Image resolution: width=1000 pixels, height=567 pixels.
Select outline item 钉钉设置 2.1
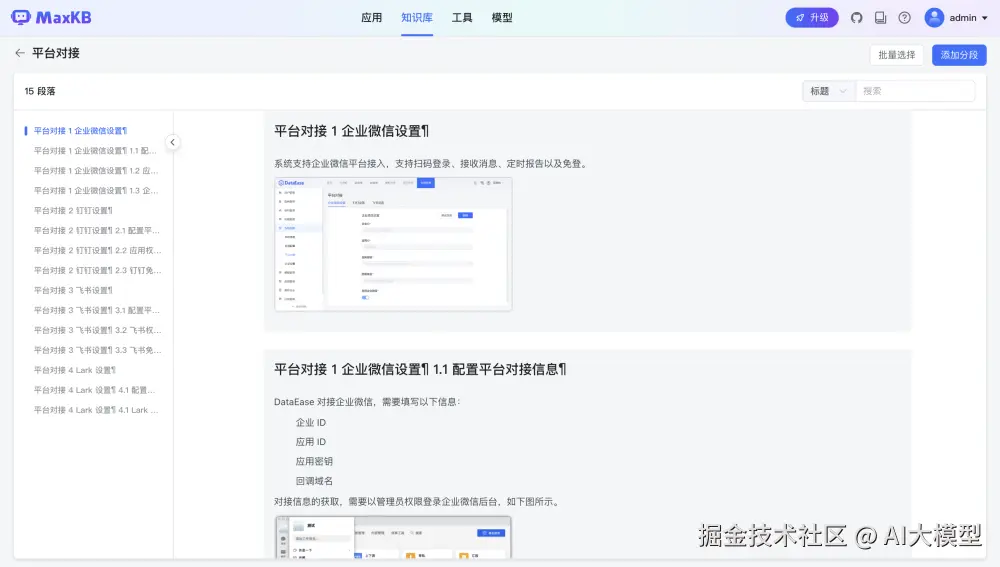click(97, 230)
